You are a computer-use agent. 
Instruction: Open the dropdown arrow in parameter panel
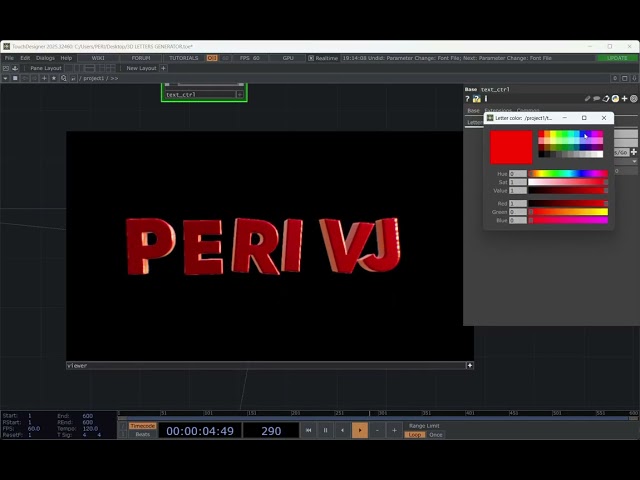pos(634,162)
